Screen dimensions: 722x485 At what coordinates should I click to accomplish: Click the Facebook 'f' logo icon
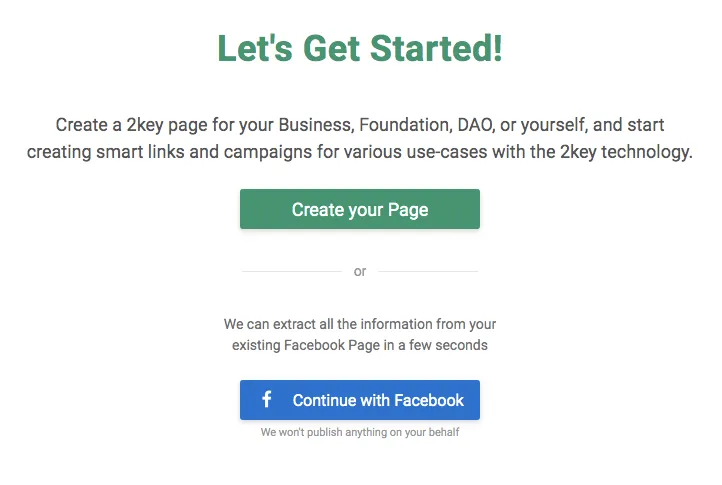coord(267,399)
